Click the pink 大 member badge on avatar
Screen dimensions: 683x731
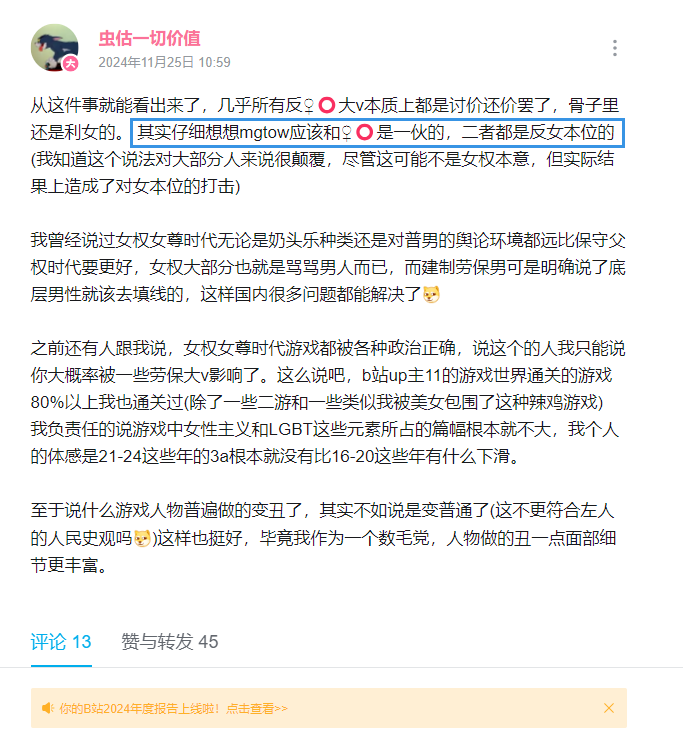pos(71,63)
